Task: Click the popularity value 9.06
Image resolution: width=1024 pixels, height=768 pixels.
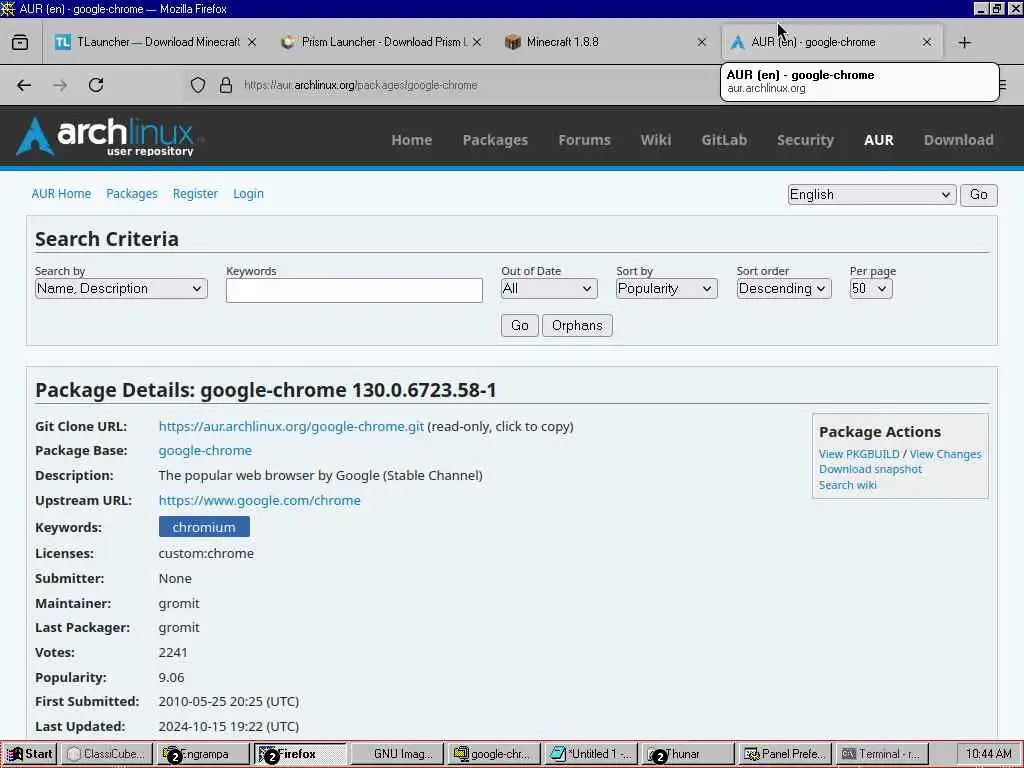Action: pos(171,677)
